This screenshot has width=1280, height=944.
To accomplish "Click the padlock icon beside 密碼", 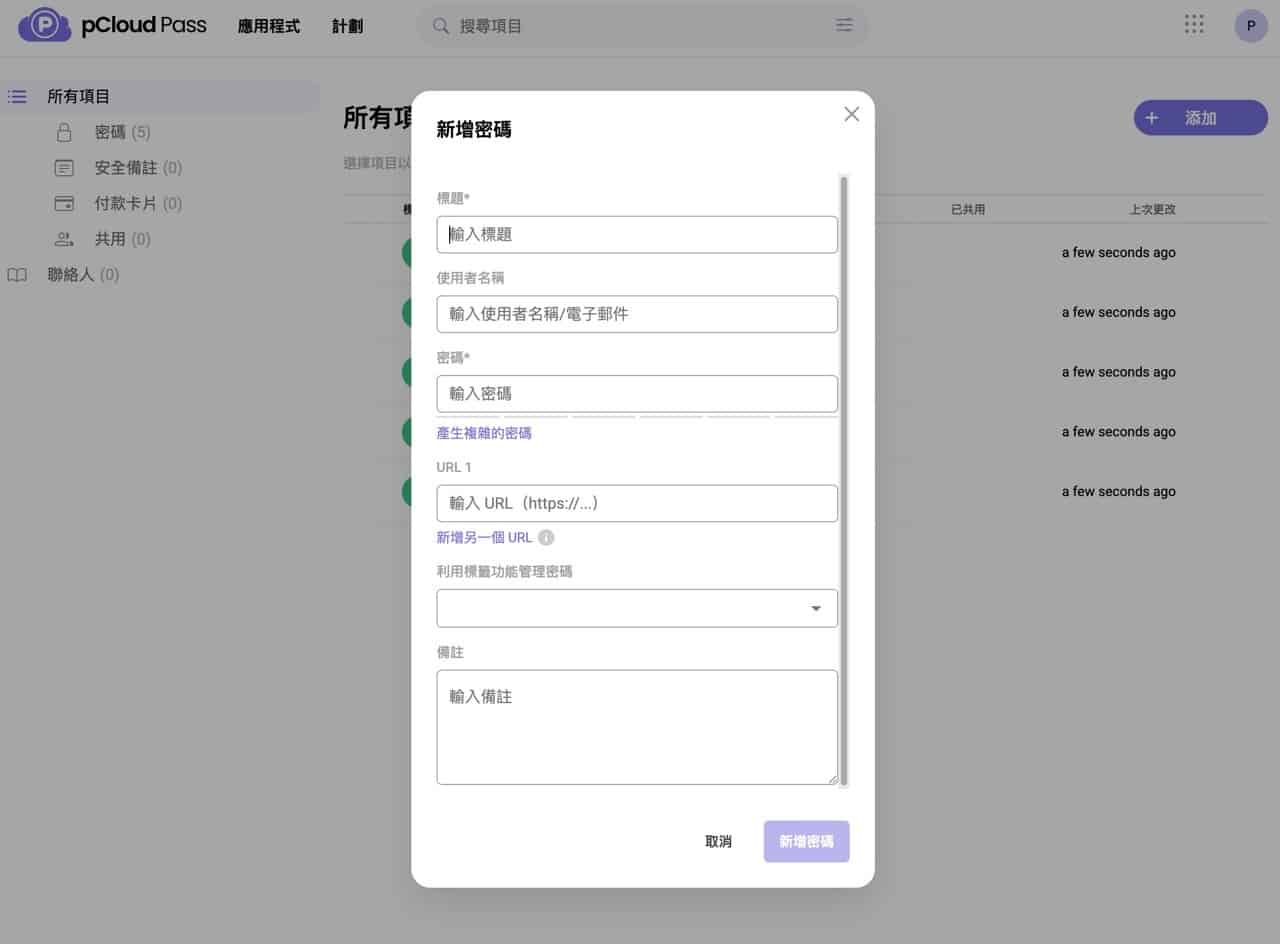I will pos(64,132).
